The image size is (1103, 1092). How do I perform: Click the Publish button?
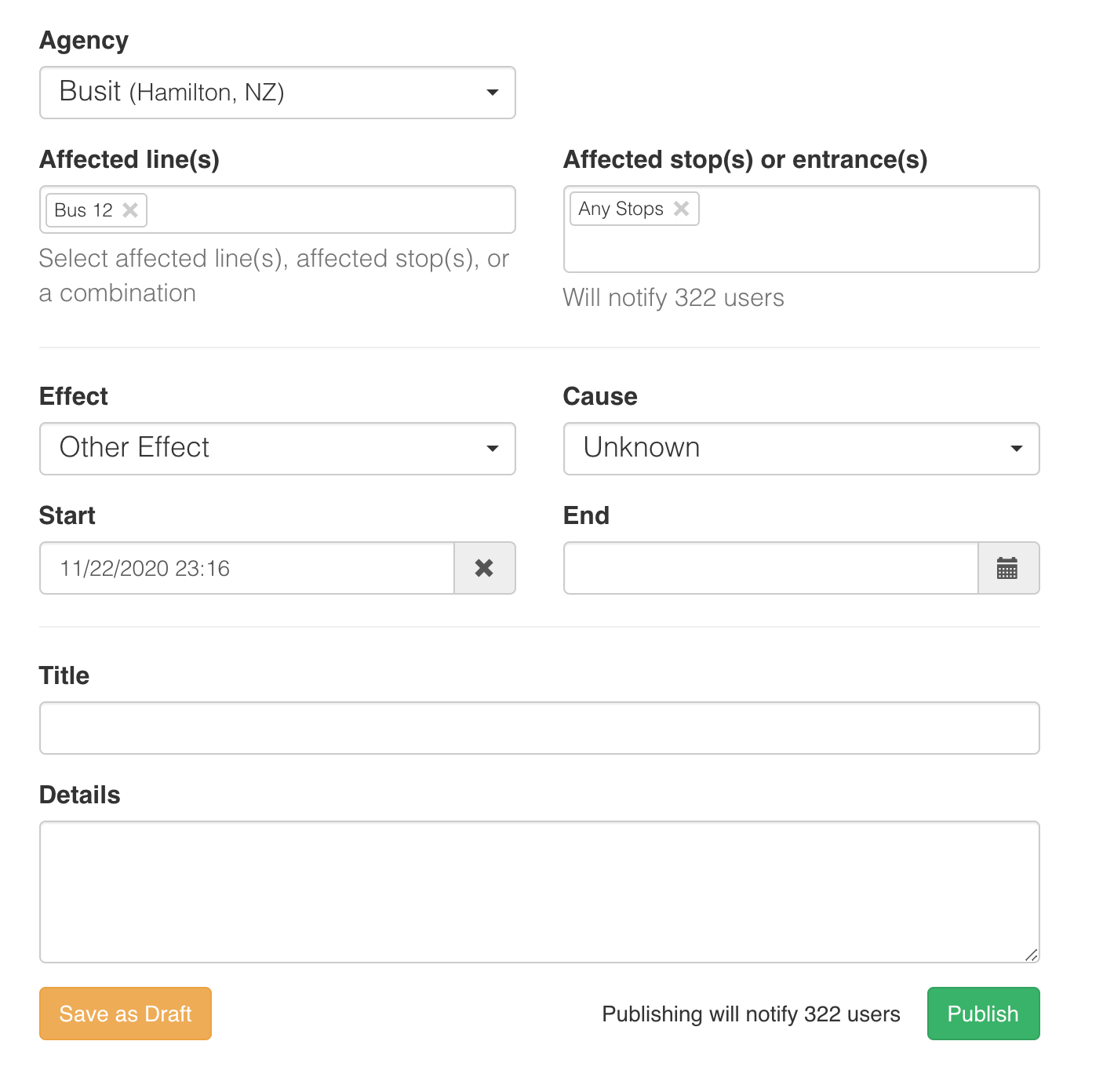click(983, 1014)
